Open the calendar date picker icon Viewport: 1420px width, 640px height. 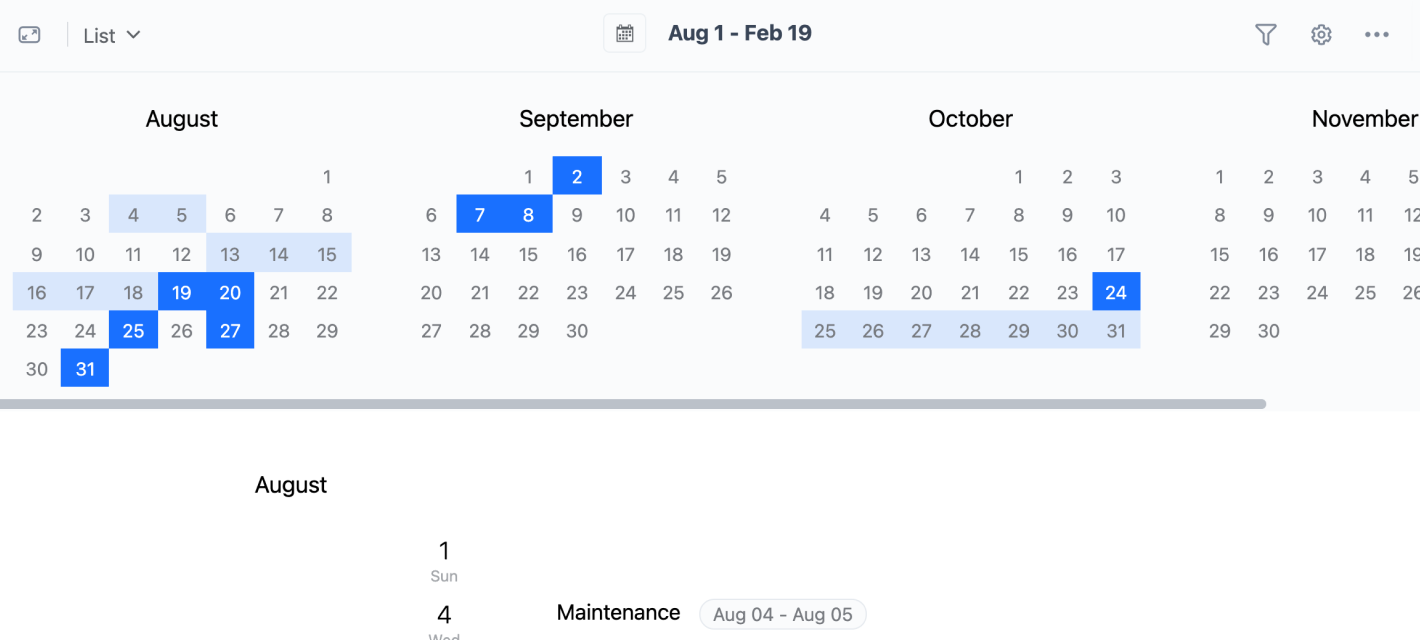[x=625, y=33]
